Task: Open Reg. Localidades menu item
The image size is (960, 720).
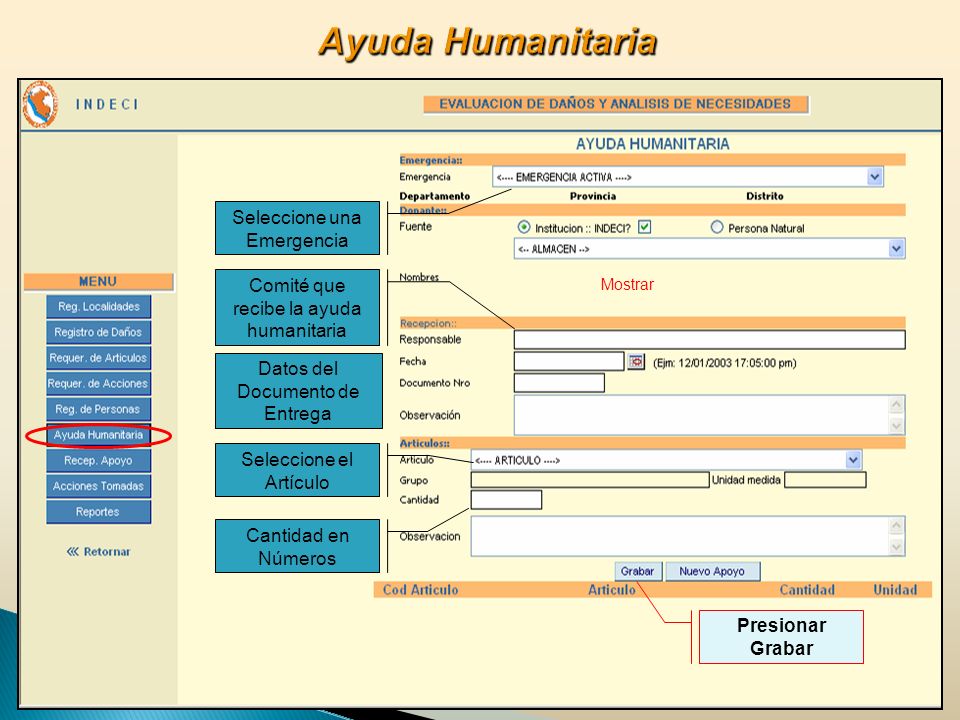Action: click(x=99, y=306)
